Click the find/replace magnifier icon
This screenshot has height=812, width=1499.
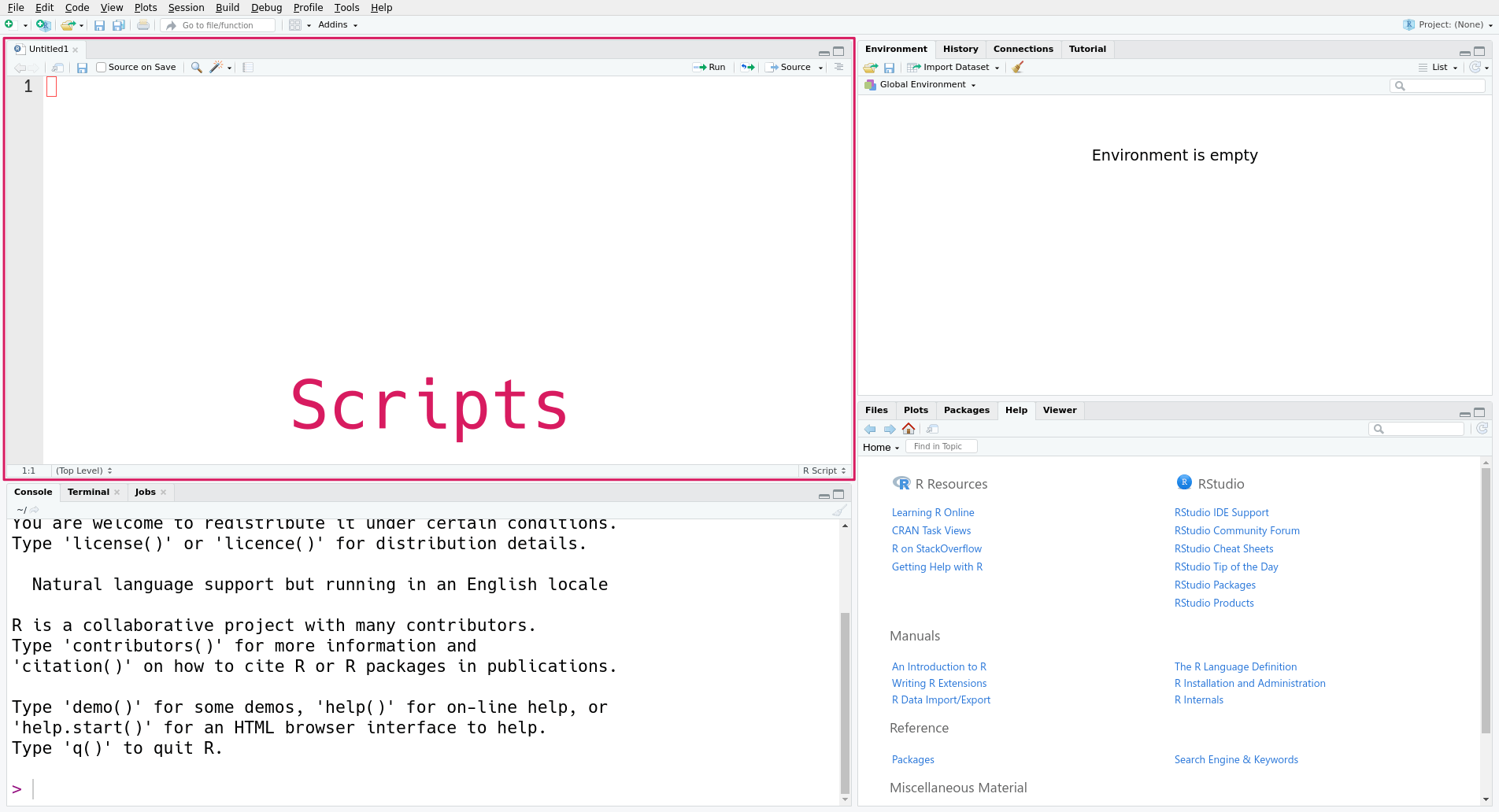coord(196,68)
